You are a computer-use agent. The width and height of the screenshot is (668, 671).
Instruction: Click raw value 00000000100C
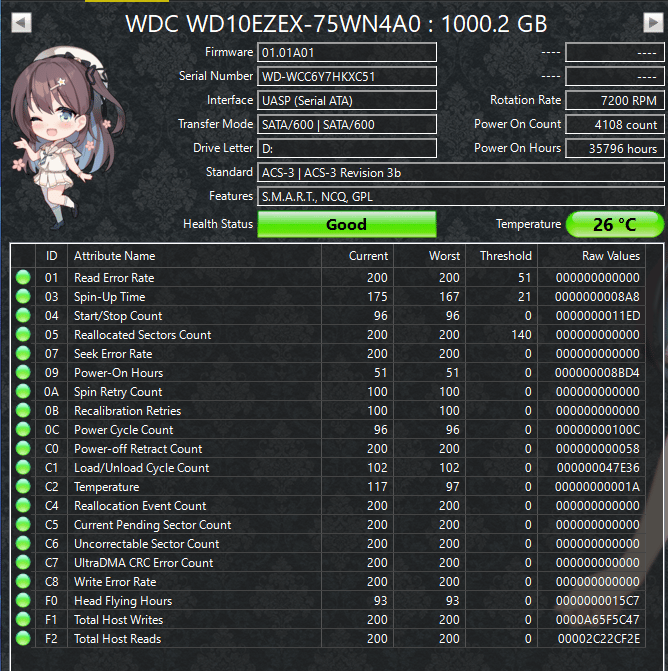598,430
